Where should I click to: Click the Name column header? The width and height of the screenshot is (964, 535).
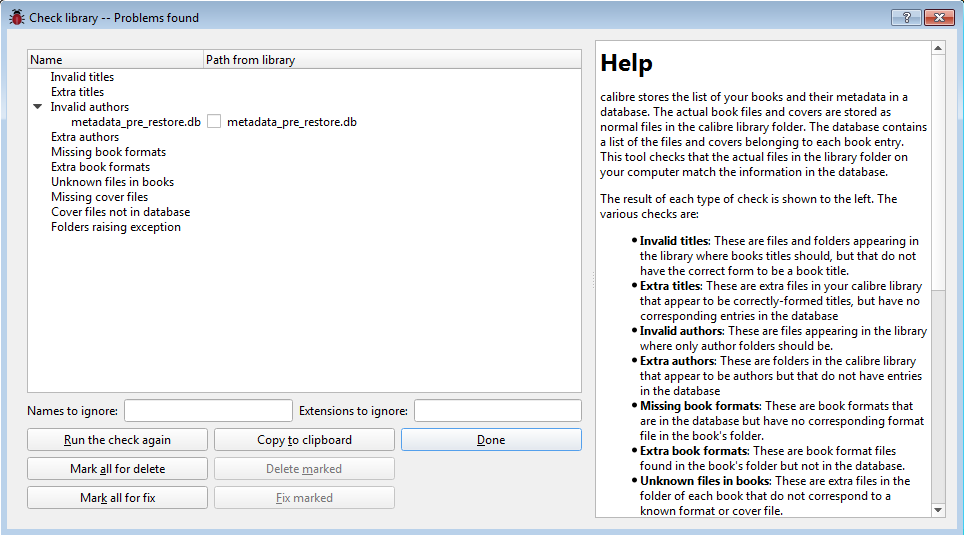[116, 60]
